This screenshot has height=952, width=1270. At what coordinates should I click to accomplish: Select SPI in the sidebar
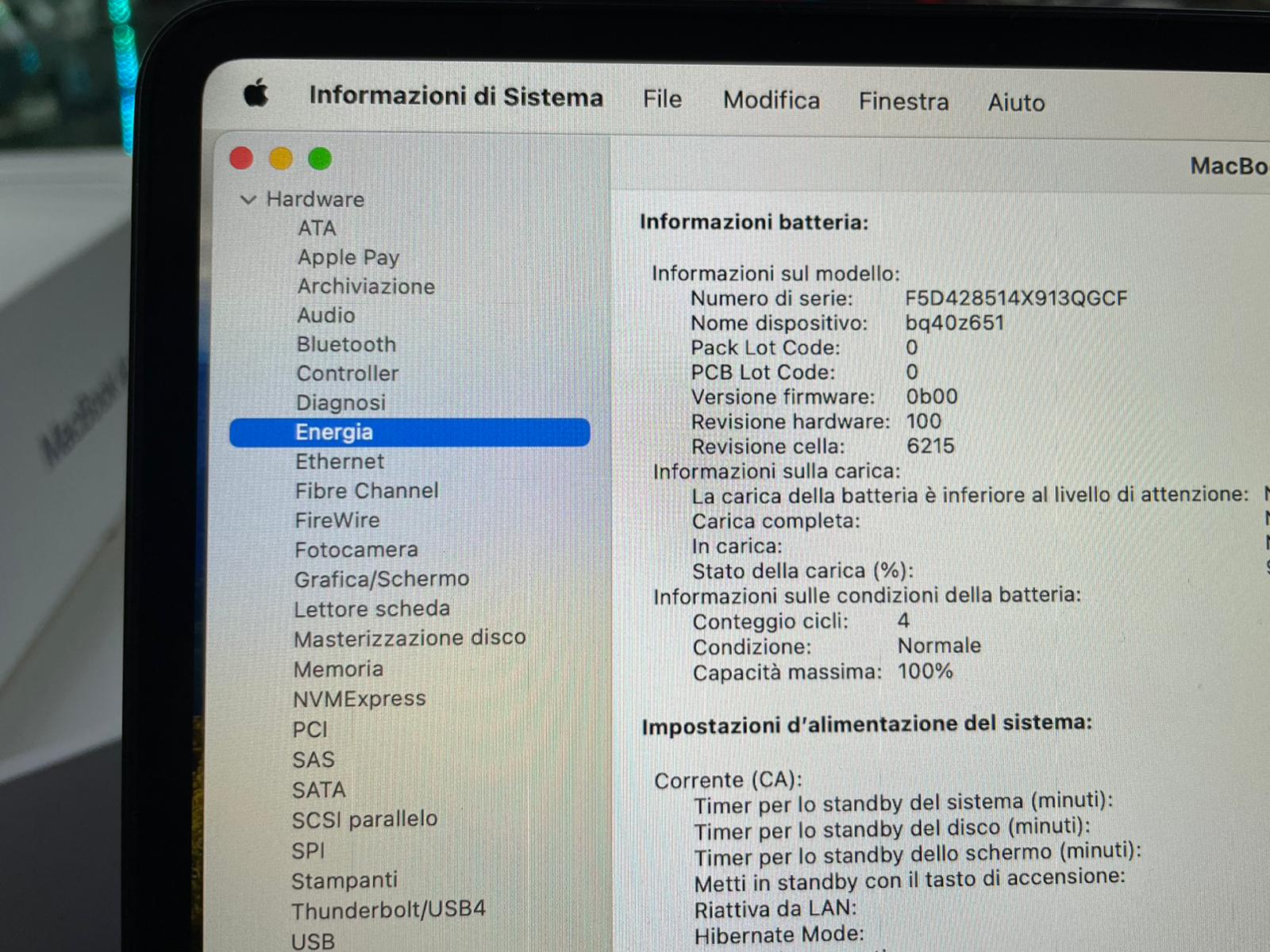(x=308, y=850)
